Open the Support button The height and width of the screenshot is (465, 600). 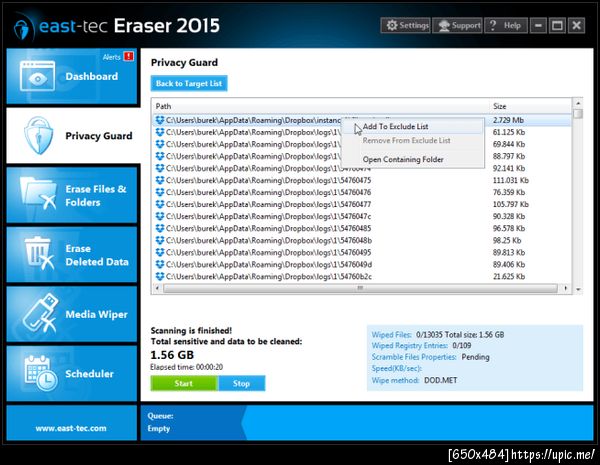(x=458, y=26)
